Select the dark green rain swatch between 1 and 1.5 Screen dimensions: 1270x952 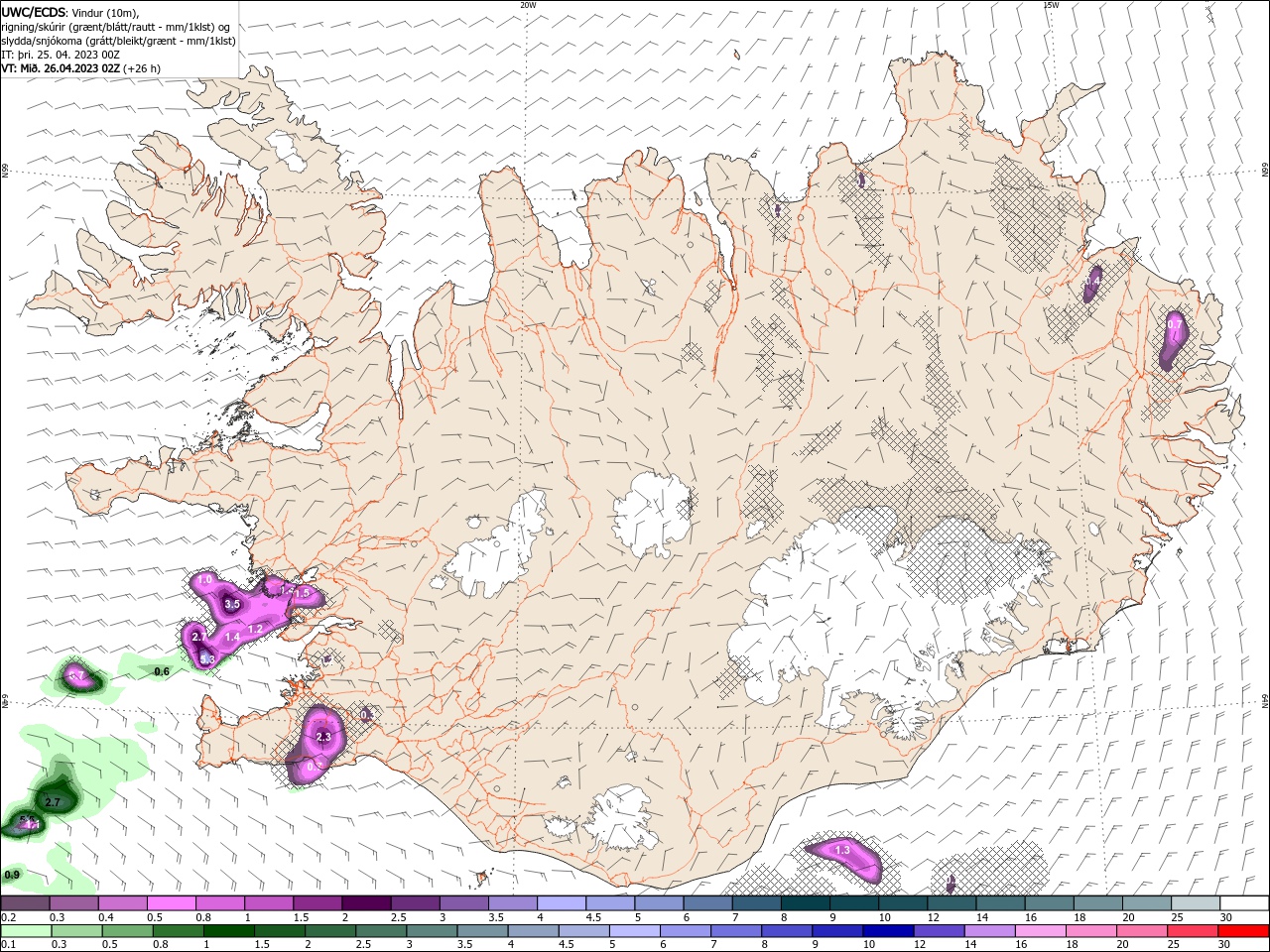click(x=229, y=931)
